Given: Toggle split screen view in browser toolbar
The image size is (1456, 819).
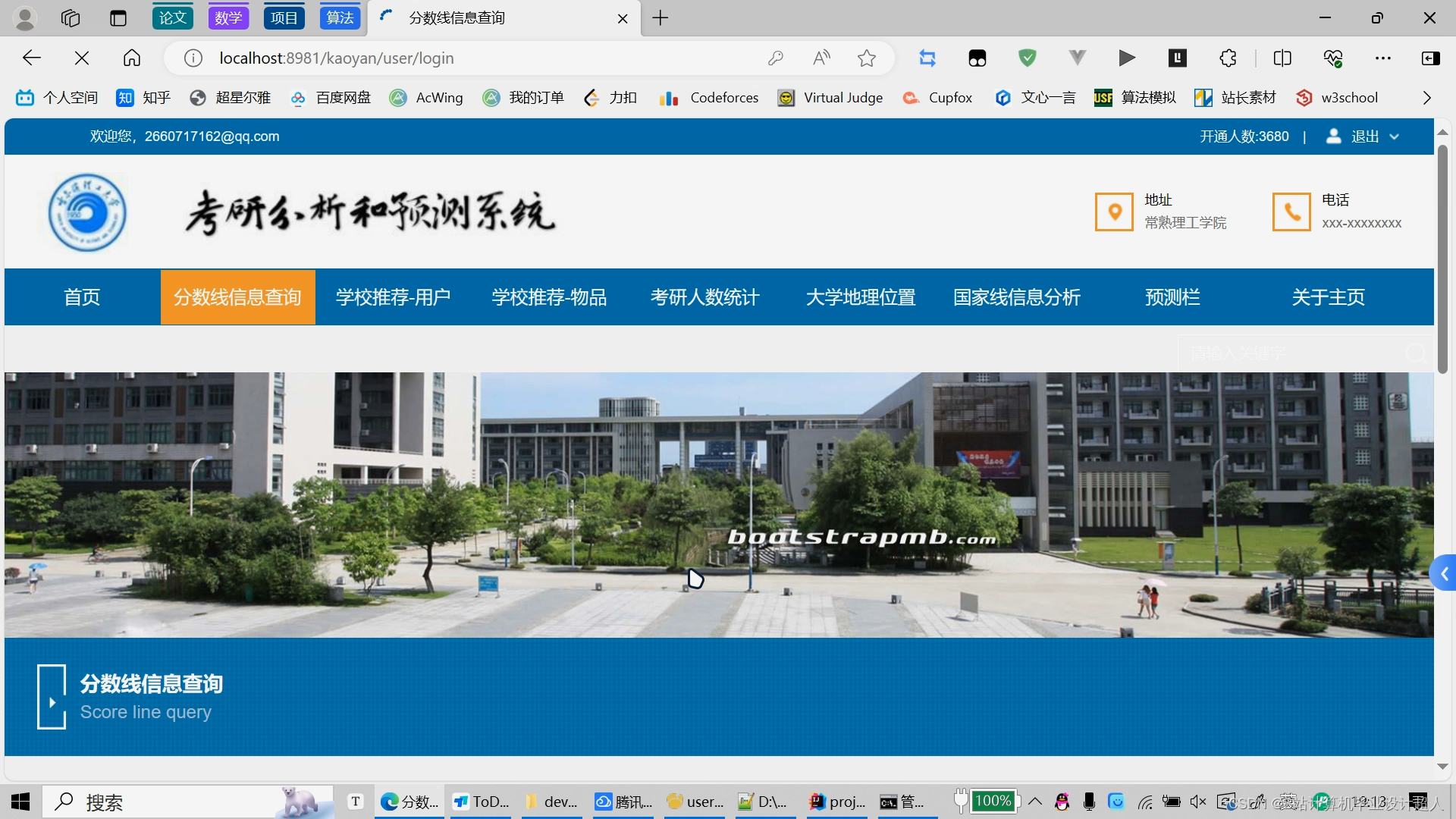Looking at the screenshot, I should (1282, 58).
